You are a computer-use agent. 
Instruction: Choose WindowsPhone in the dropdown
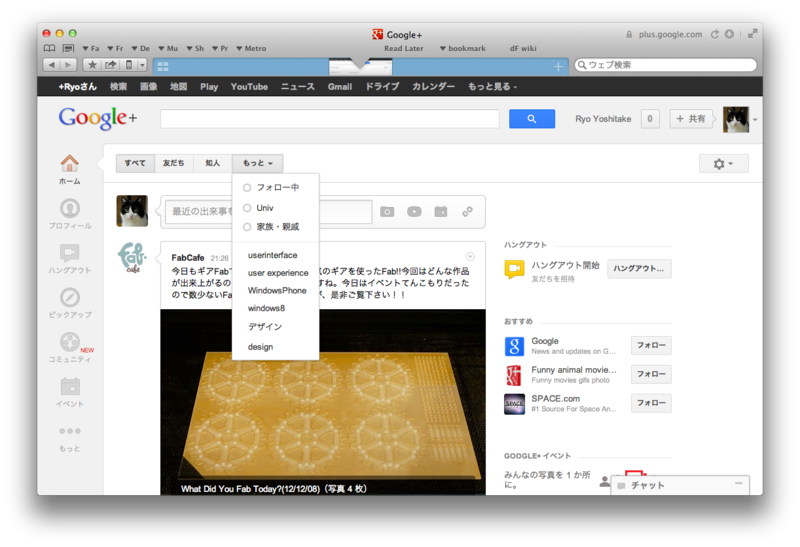coord(276,291)
